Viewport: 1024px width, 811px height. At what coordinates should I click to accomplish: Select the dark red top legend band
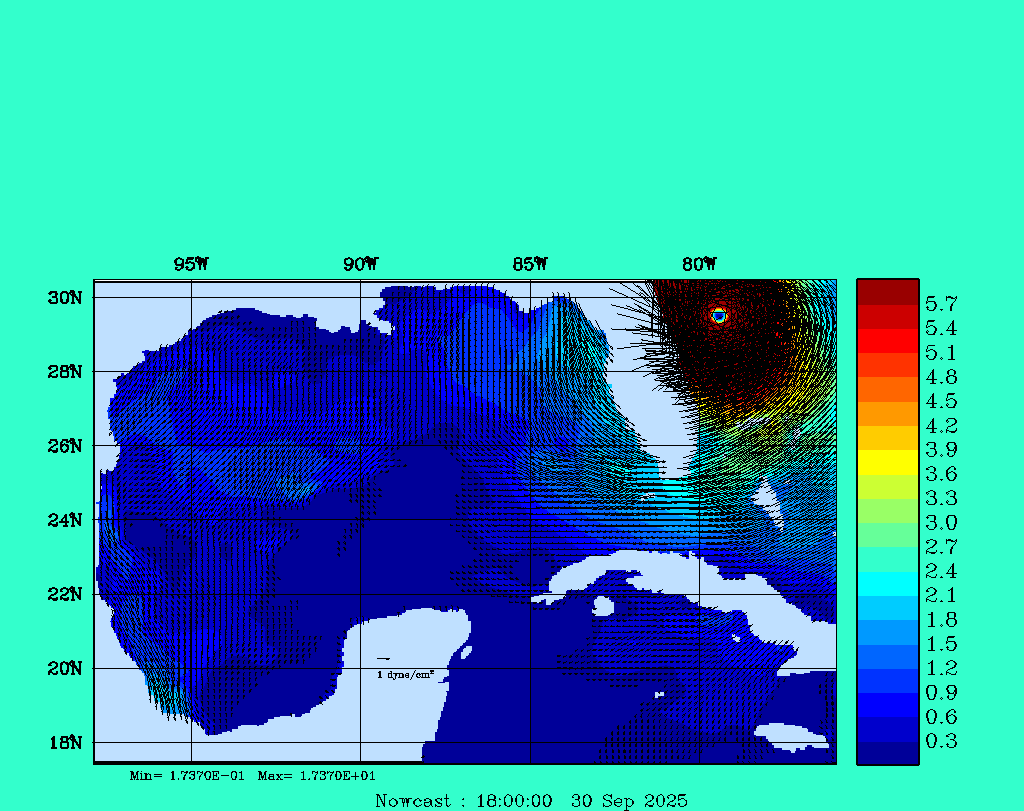[x=887, y=292]
